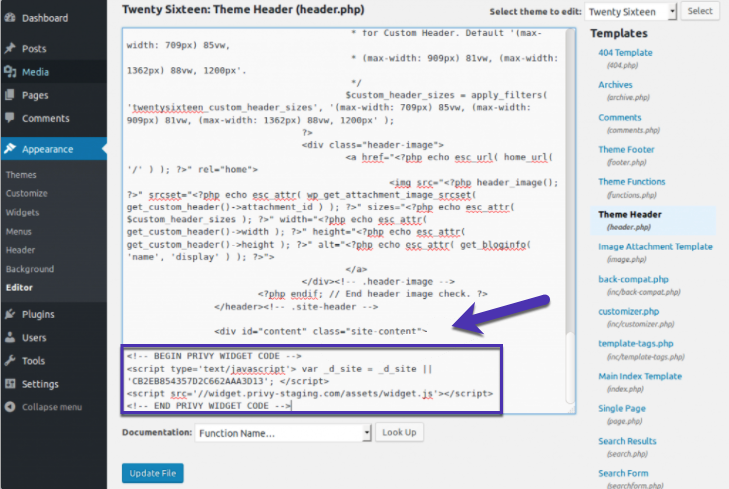Click the </header> site-header code line
729x489 pixels.
(296, 307)
